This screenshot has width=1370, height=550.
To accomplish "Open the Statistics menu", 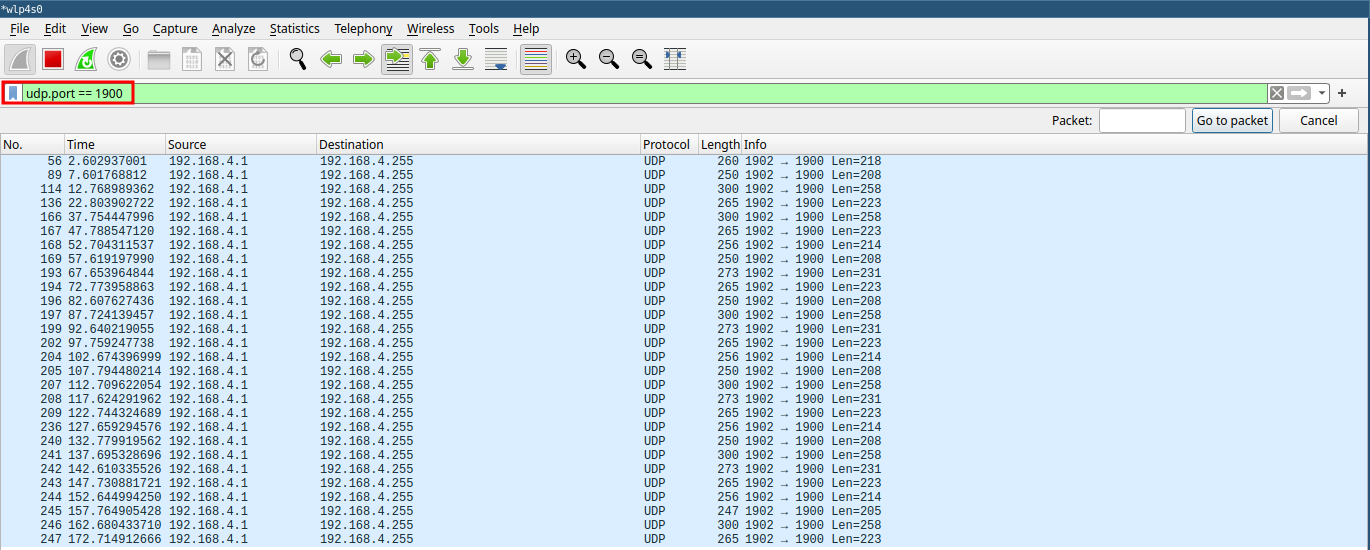I will point(294,29).
